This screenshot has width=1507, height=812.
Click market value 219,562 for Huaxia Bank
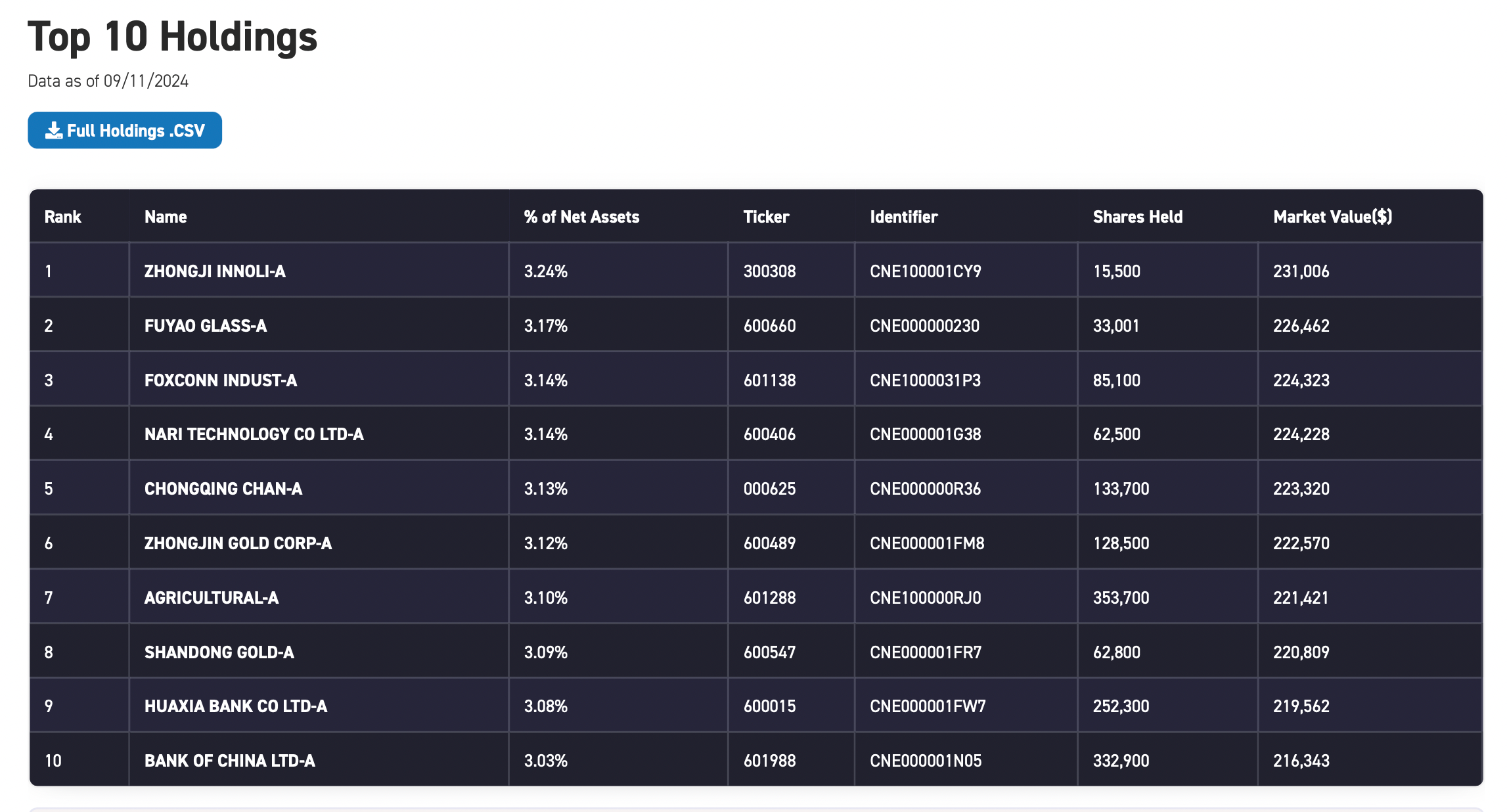tap(1301, 706)
